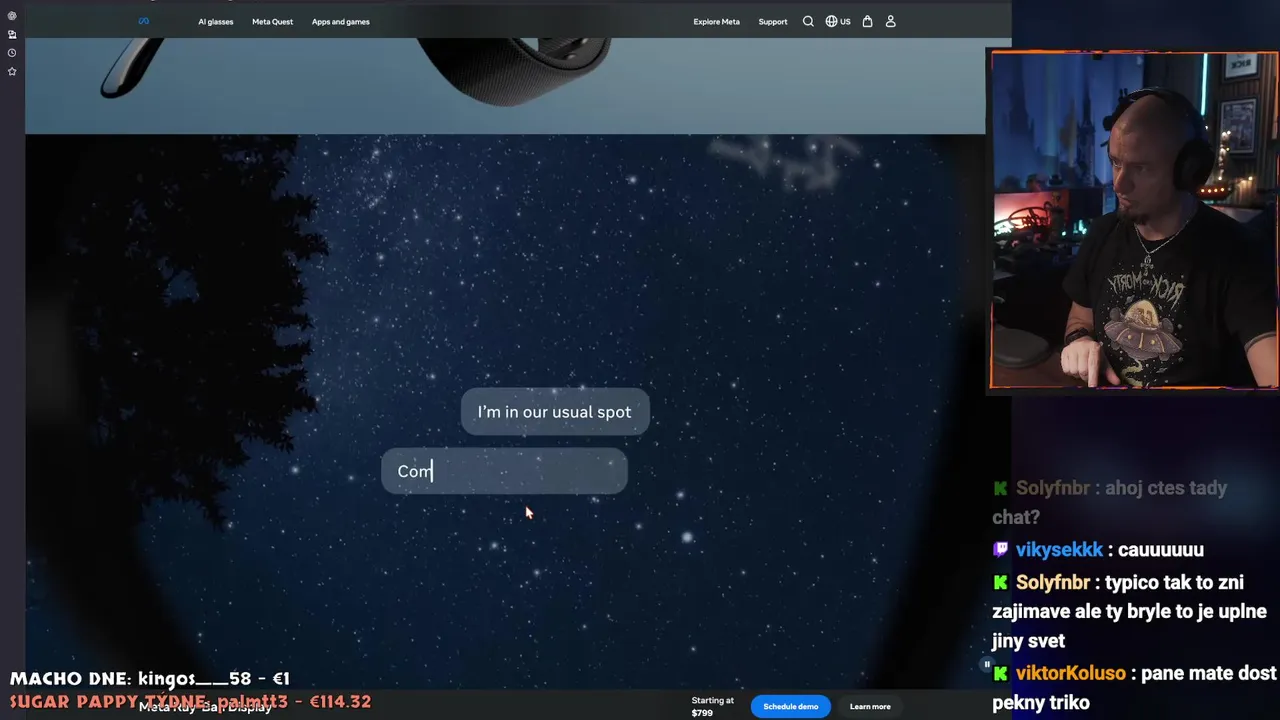Click the second browser sidebar icon
The width and height of the screenshot is (1280, 720).
pyautogui.click(x=12, y=34)
